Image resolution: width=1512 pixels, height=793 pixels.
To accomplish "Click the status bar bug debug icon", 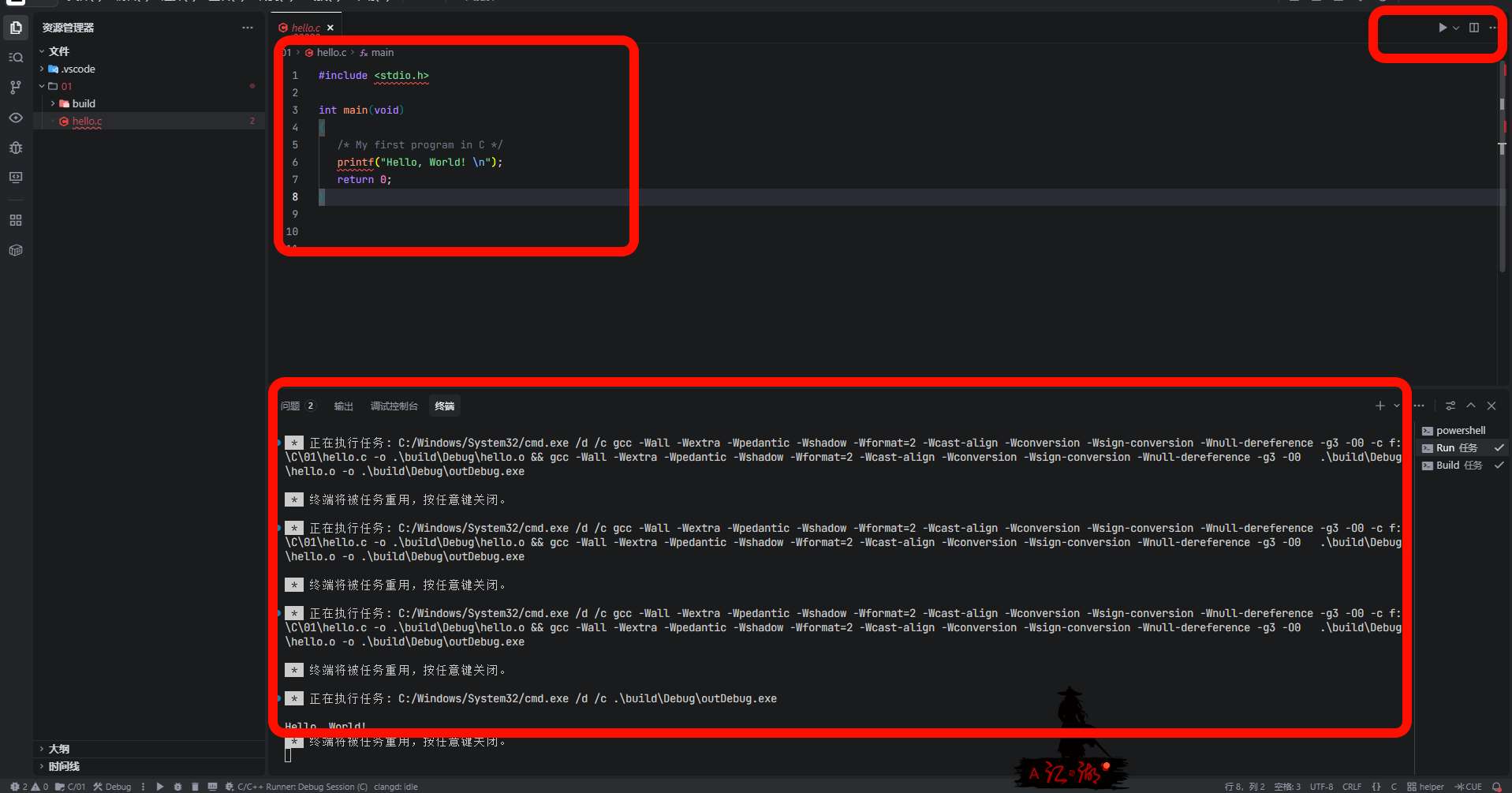I will (x=177, y=787).
